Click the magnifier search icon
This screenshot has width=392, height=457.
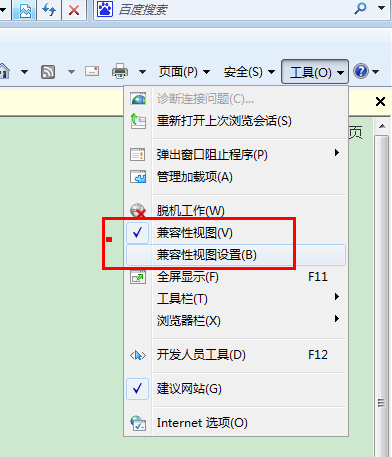(x=360, y=9)
